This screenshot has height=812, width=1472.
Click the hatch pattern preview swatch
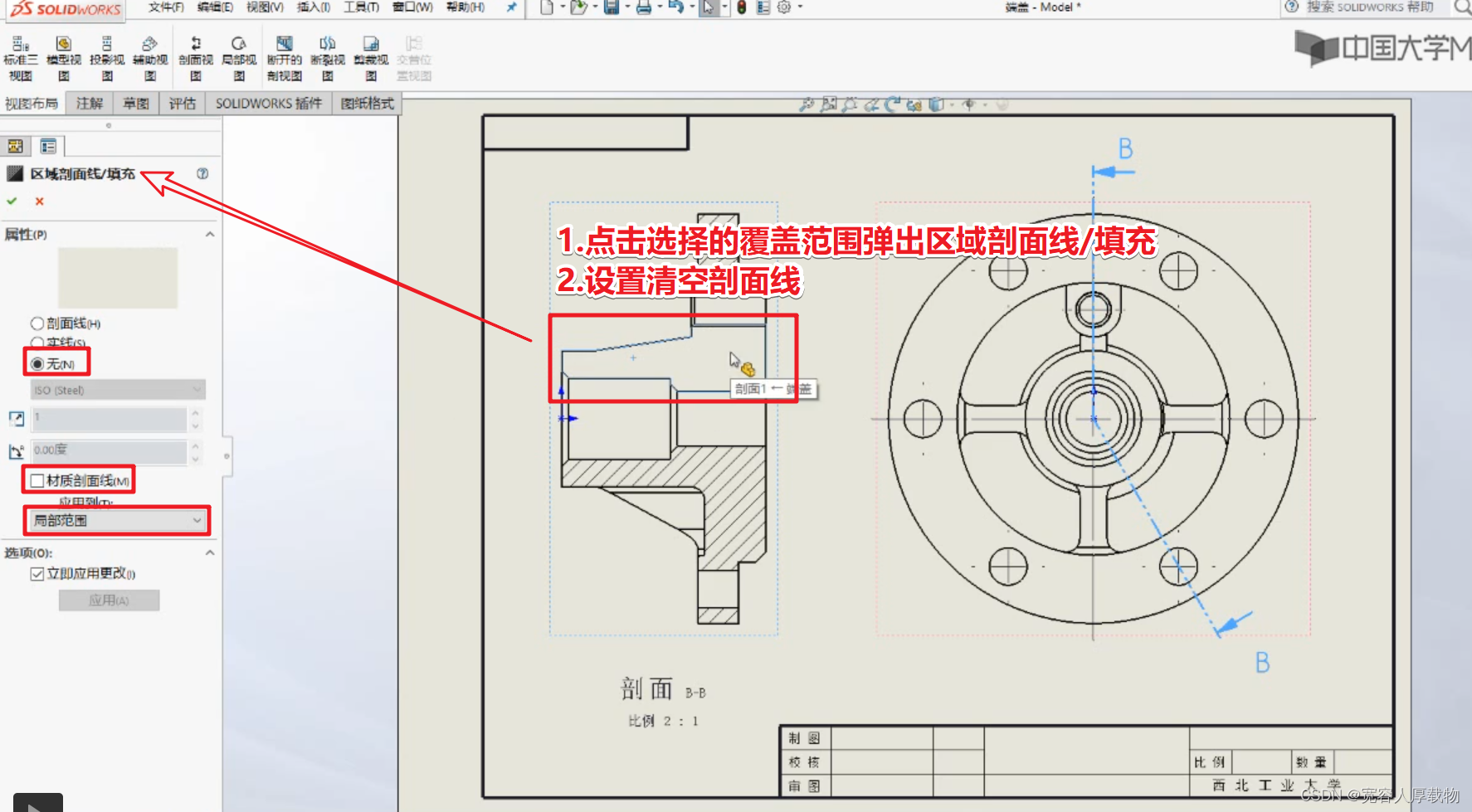(118, 278)
